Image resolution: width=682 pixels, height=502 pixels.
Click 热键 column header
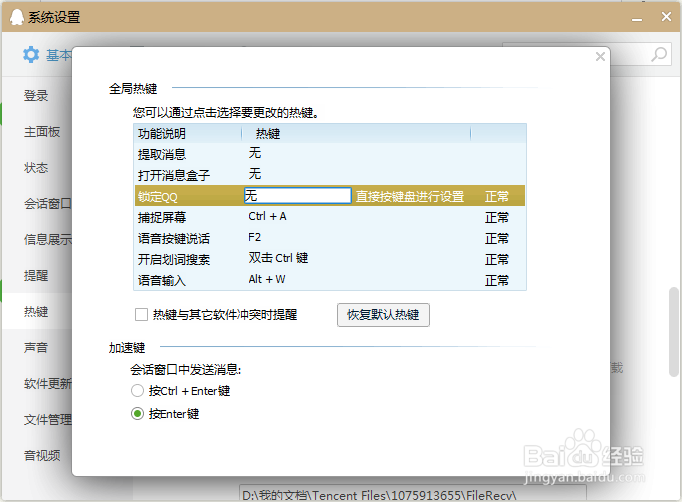tap(268, 134)
